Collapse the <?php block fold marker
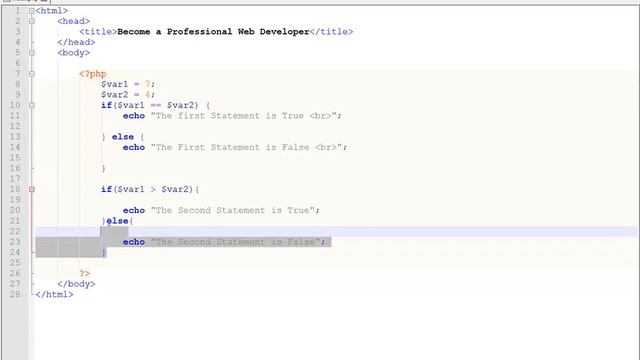Viewport: 640px width, 360px height. click(32, 74)
